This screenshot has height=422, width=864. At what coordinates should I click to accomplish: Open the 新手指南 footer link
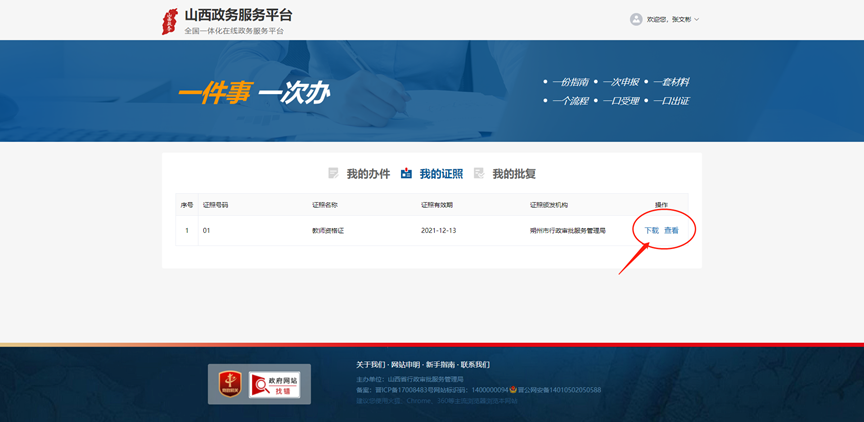440,365
